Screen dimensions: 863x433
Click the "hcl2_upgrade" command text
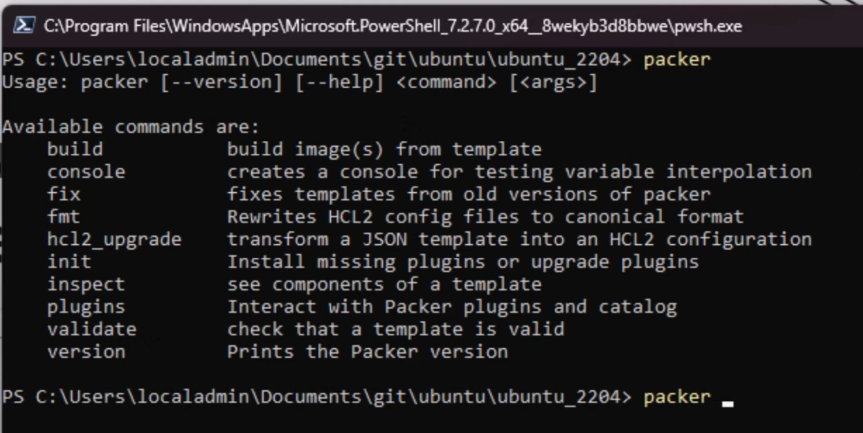pos(114,239)
